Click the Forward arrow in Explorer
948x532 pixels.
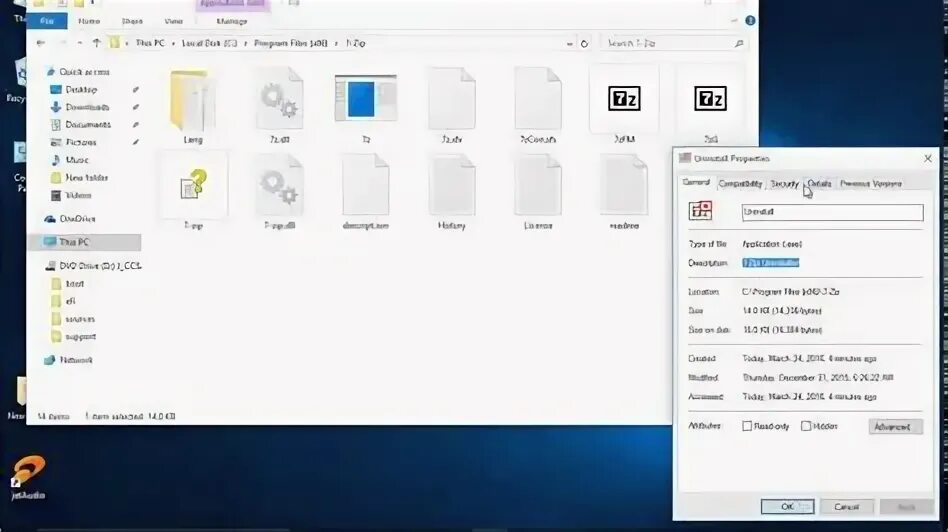pos(62,43)
